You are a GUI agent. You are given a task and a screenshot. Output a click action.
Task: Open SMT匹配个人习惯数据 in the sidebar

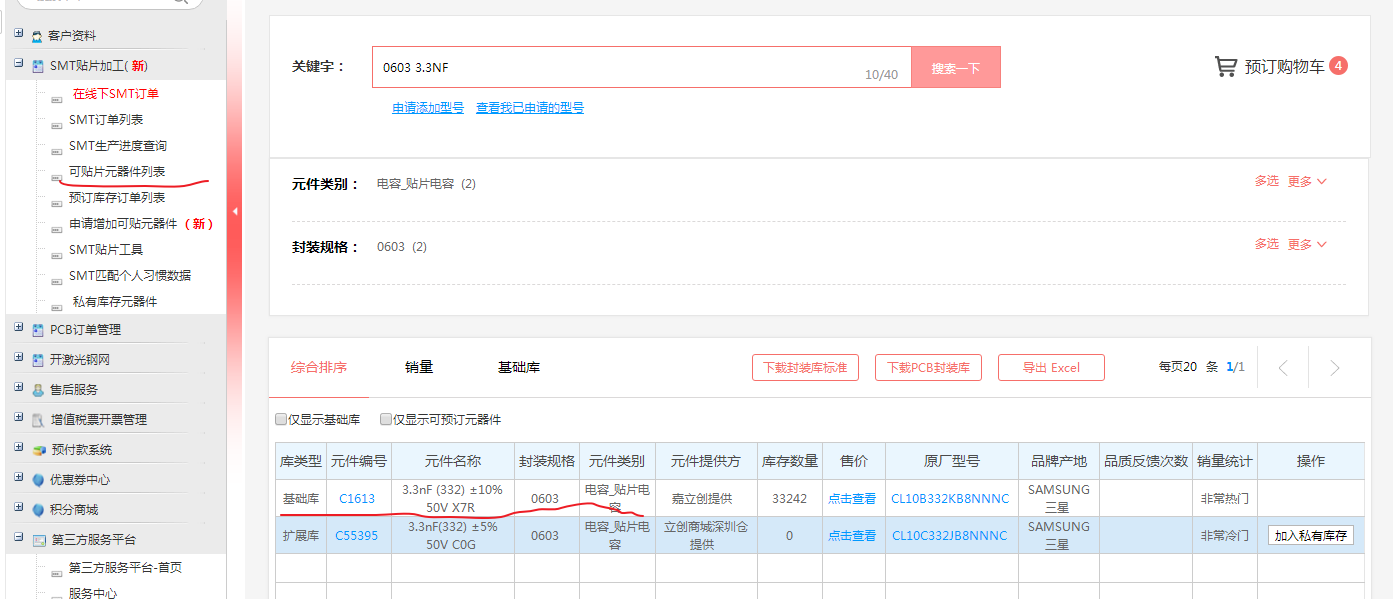(130, 276)
